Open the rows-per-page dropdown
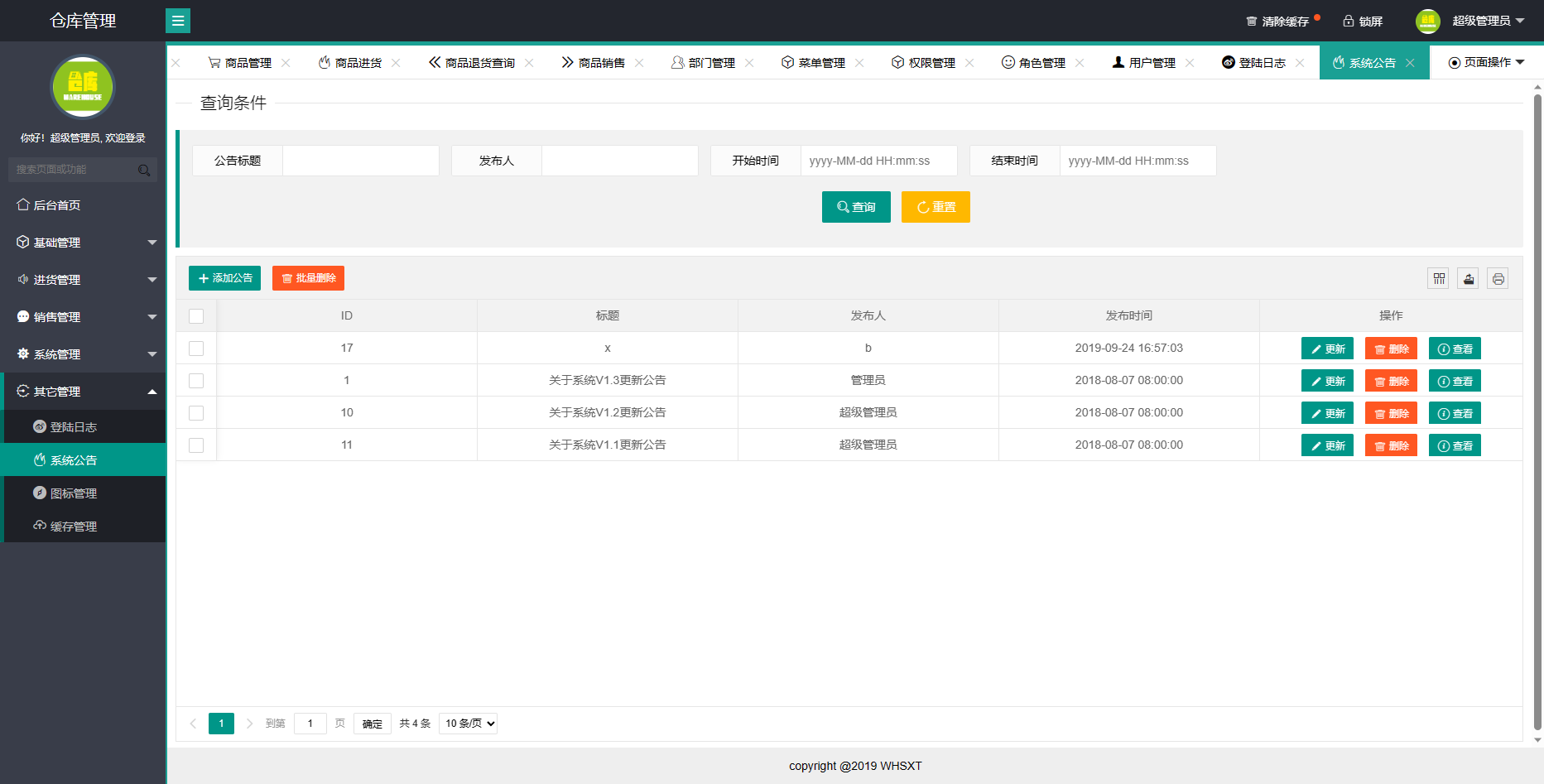The height and width of the screenshot is (784, 1544). point(469,724)
